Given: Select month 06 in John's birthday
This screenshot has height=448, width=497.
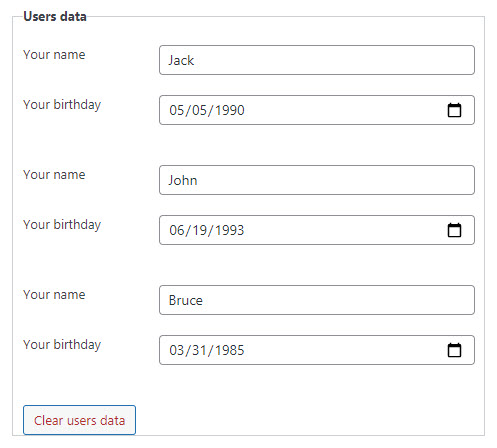Looking at the screenshot, I should (177, 230).
